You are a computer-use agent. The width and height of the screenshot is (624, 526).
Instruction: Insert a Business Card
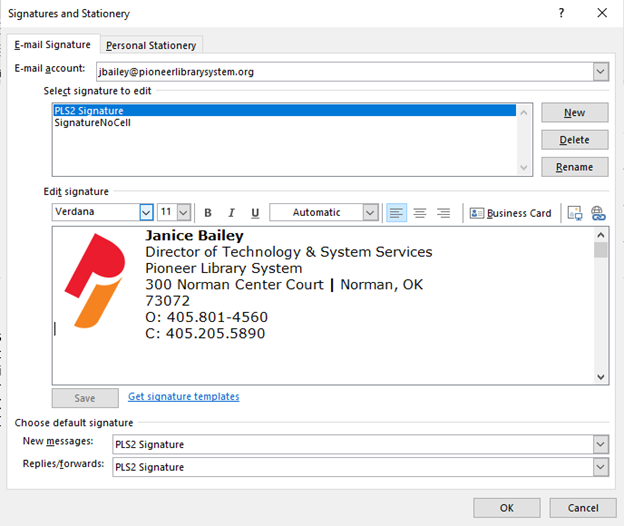click(510, 213)
